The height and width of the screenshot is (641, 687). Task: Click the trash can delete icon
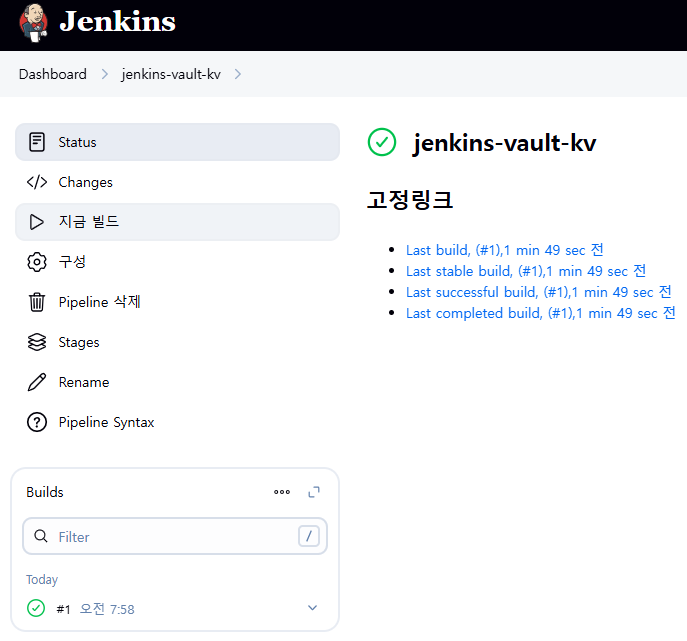coord(37,302)
